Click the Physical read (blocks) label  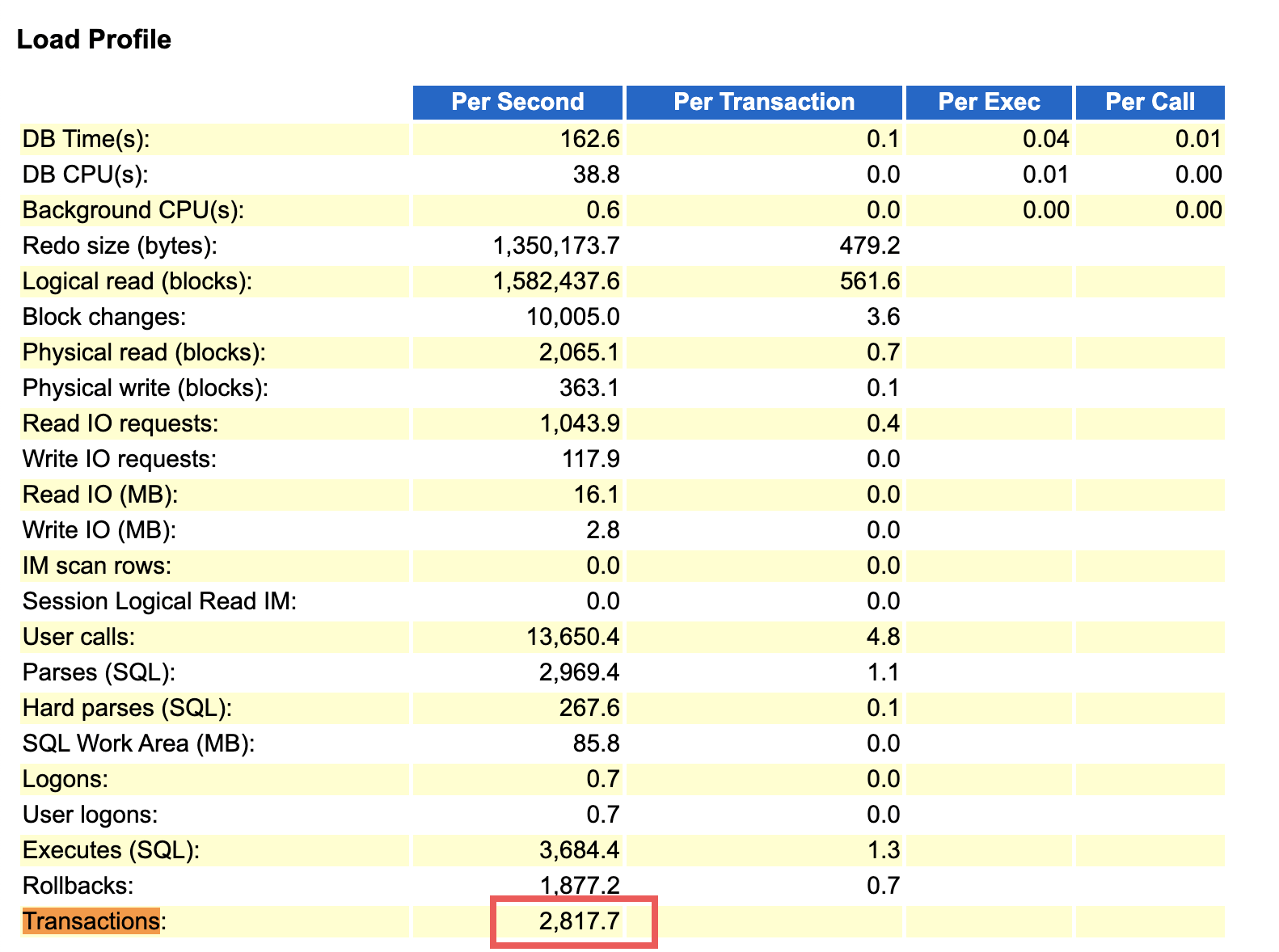click(x=144, y=352)
